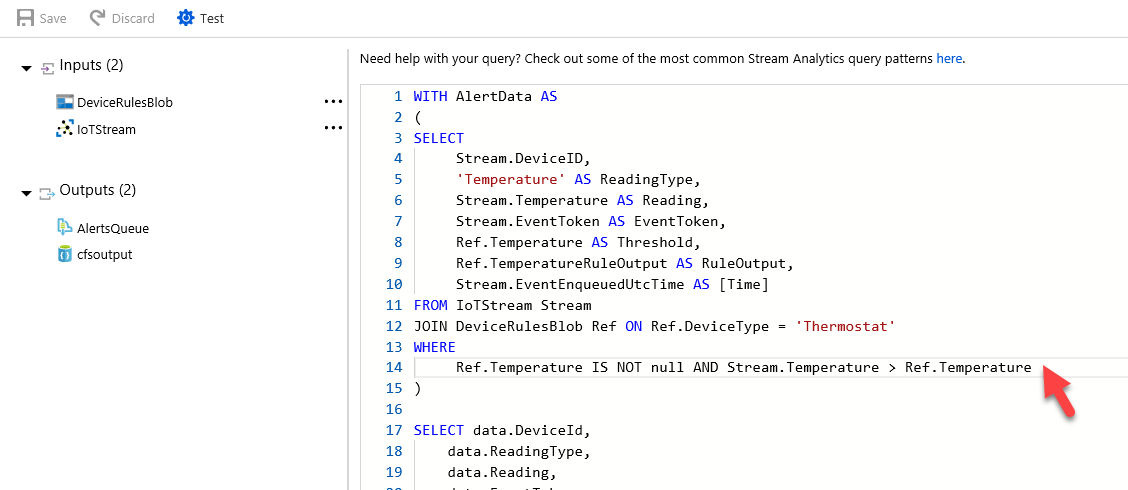Click the Test gear icon
Viewport: 1128px width, 490px height.
pyautogui.click(x=186, y=18)
